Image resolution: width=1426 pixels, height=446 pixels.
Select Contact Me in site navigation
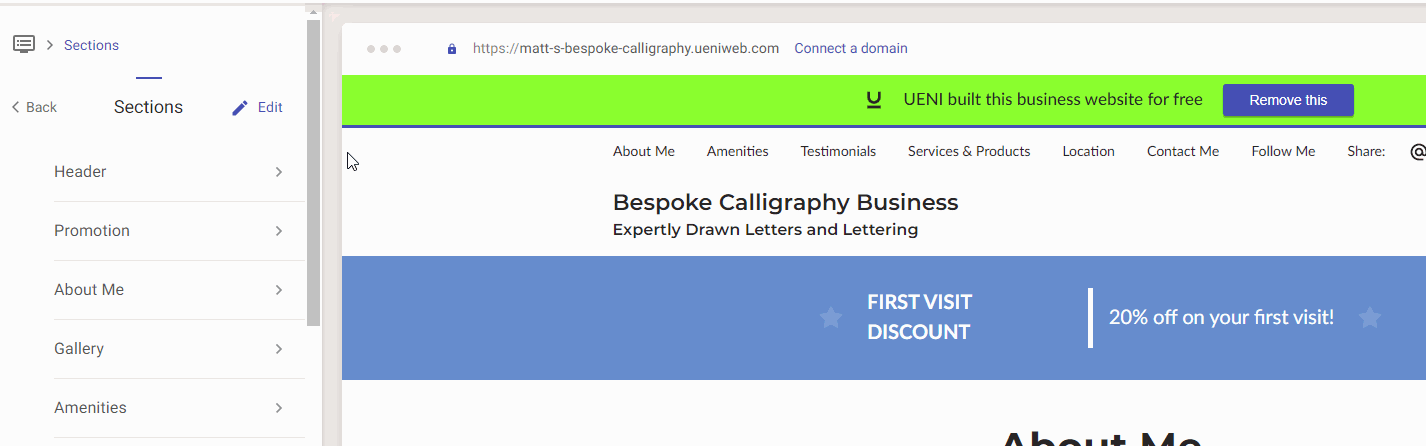pyautogui.click(x=1183, y=151)
